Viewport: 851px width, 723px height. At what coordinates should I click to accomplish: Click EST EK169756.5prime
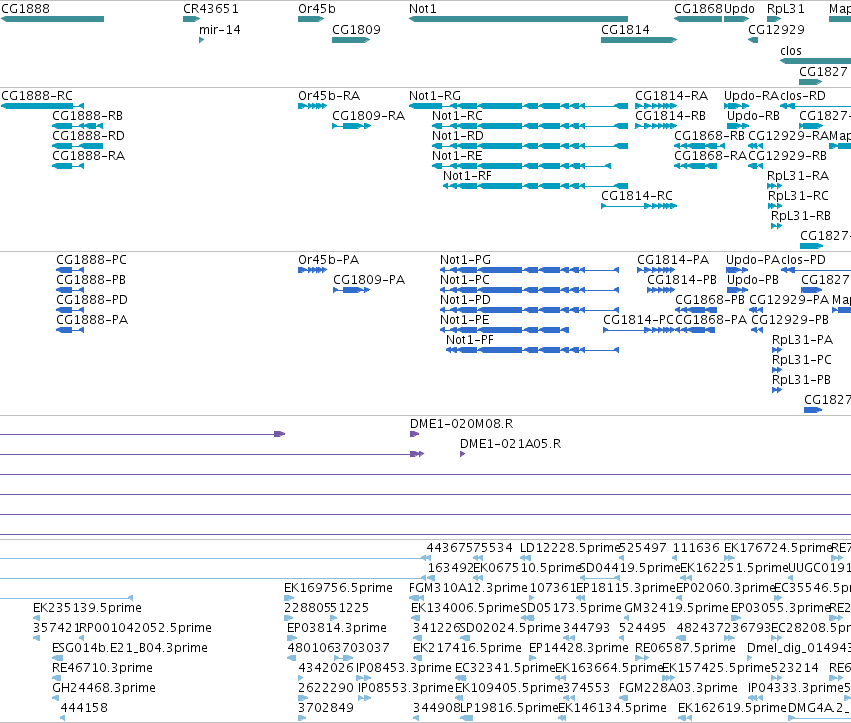click(289, 598)
